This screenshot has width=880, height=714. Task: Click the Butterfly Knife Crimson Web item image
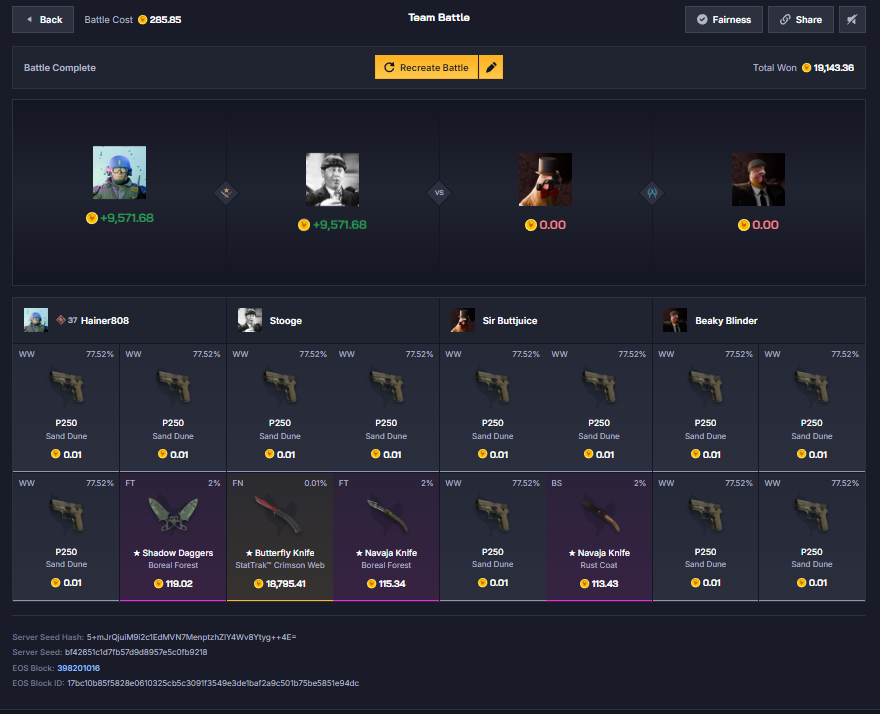279,515
